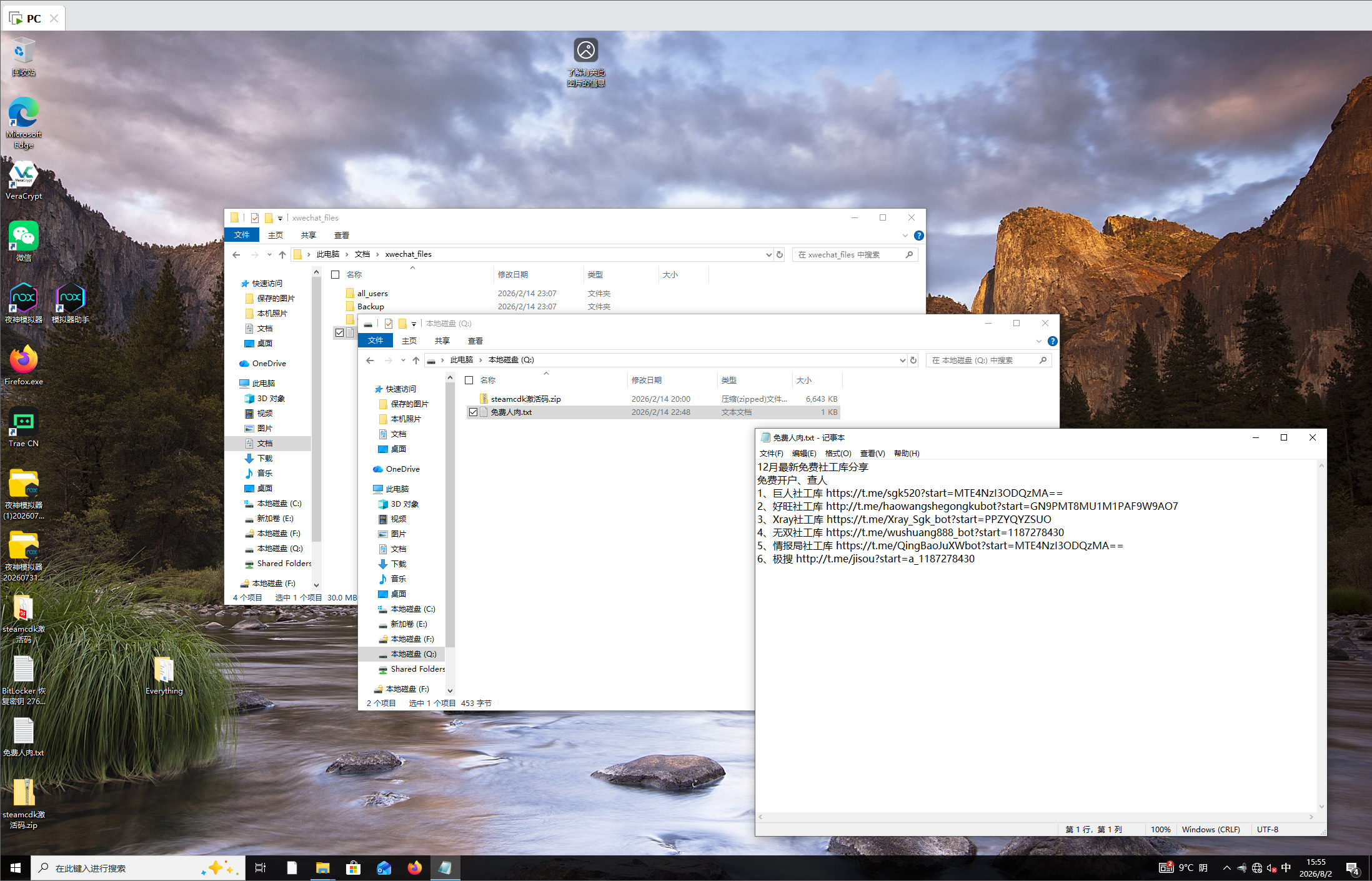
Task: Open Microsoft Store from the taskbar
Action: [353, 868]
